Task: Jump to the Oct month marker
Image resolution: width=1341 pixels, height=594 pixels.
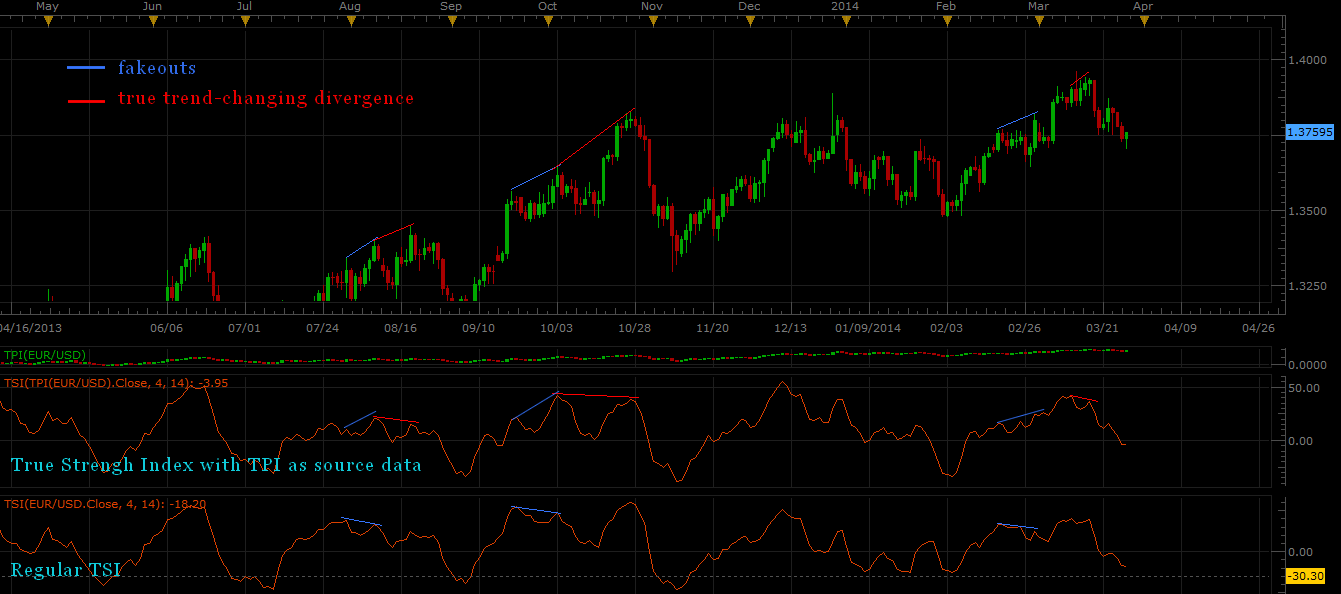Action: point(547,20)
